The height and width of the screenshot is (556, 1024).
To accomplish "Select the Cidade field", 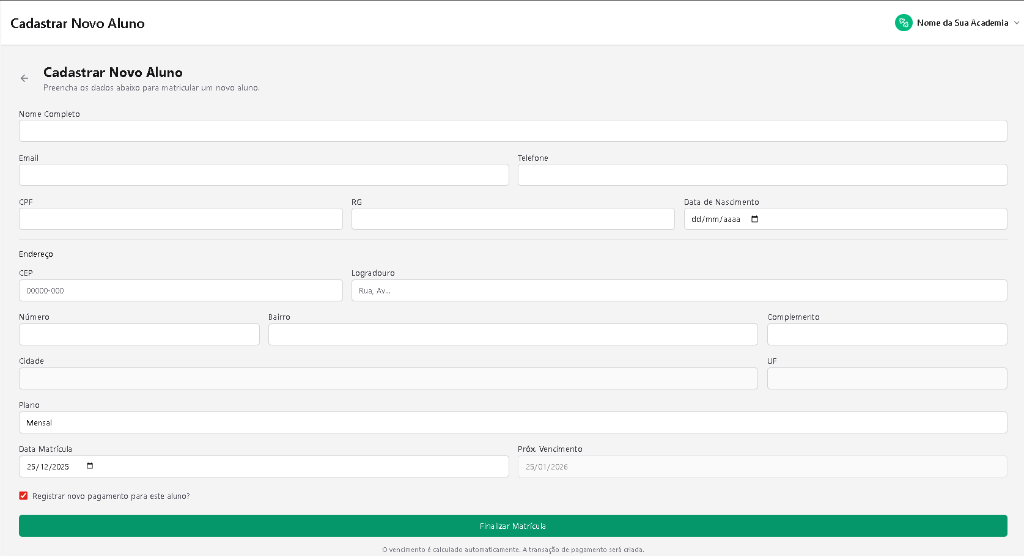I will [x=387, y=379].
